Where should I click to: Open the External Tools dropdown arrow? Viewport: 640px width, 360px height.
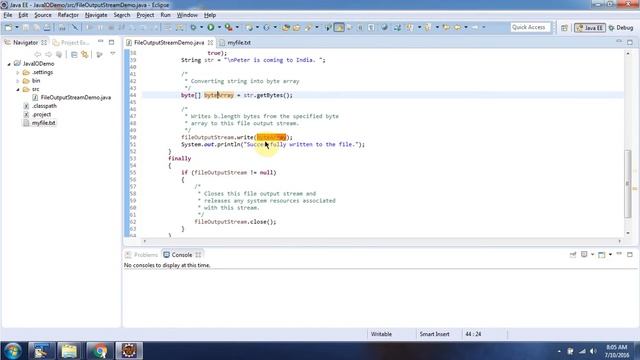[x=237, y=27]
